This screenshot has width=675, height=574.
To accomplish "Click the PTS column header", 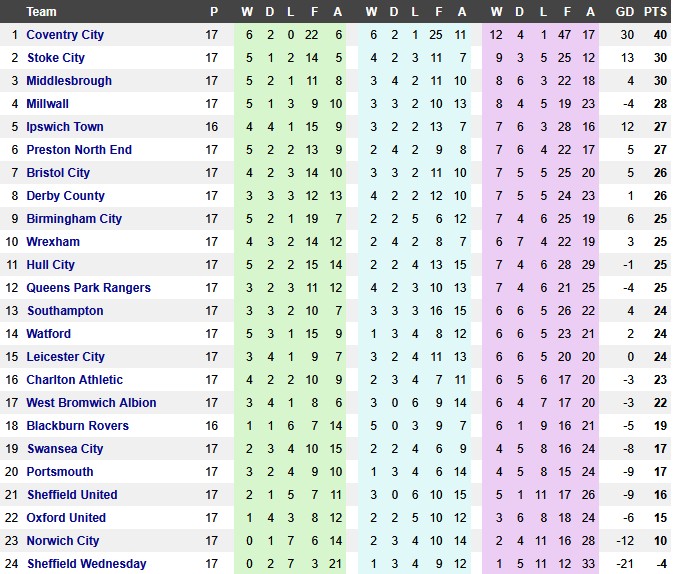I will pyautogui.click(x=655, y=12).
